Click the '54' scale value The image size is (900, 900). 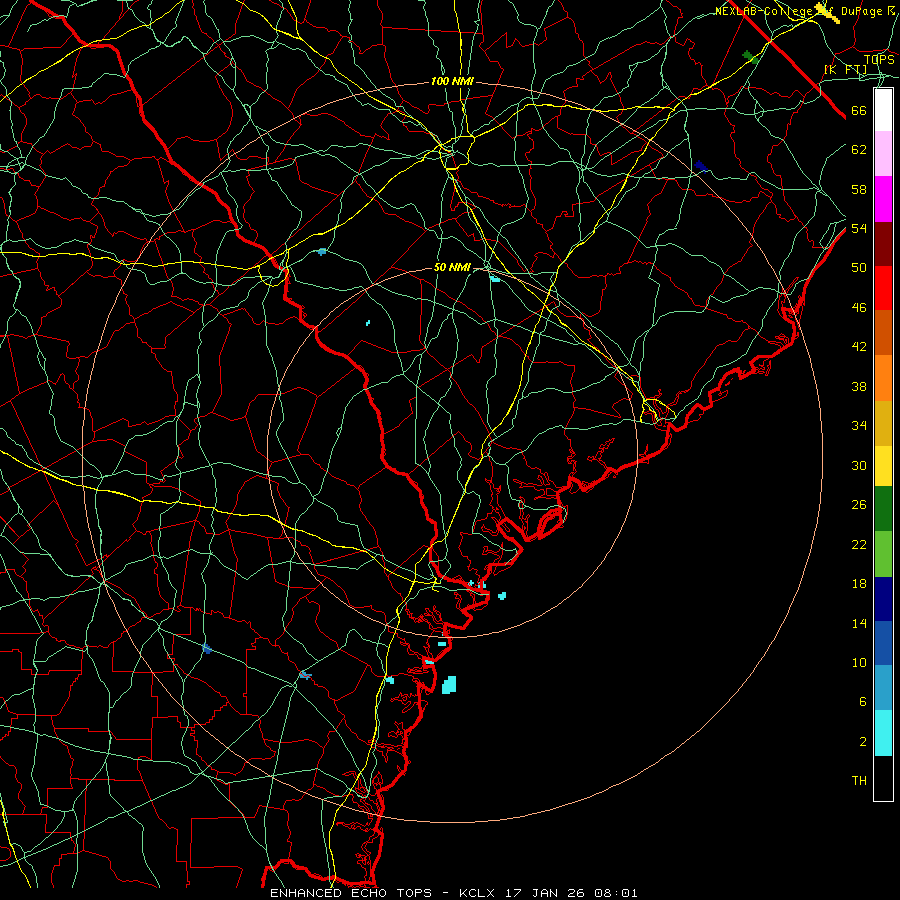[x=859, y=228]
